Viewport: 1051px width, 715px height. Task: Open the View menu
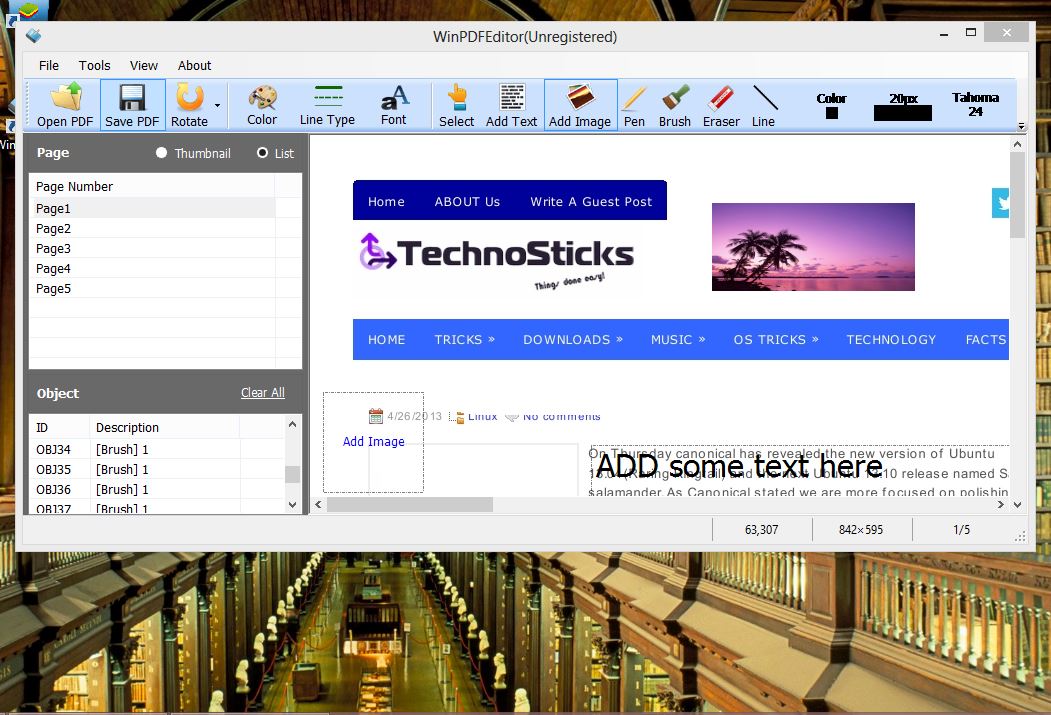143,65
